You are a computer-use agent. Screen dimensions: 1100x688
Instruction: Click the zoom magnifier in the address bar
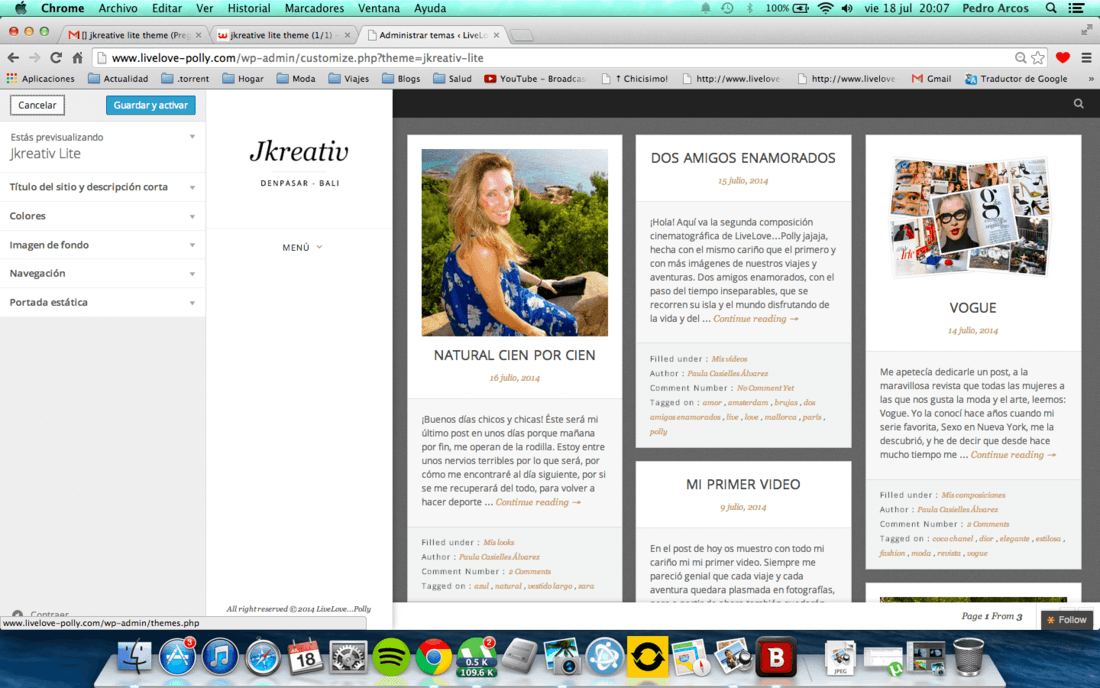click(x=1021, y=58)
